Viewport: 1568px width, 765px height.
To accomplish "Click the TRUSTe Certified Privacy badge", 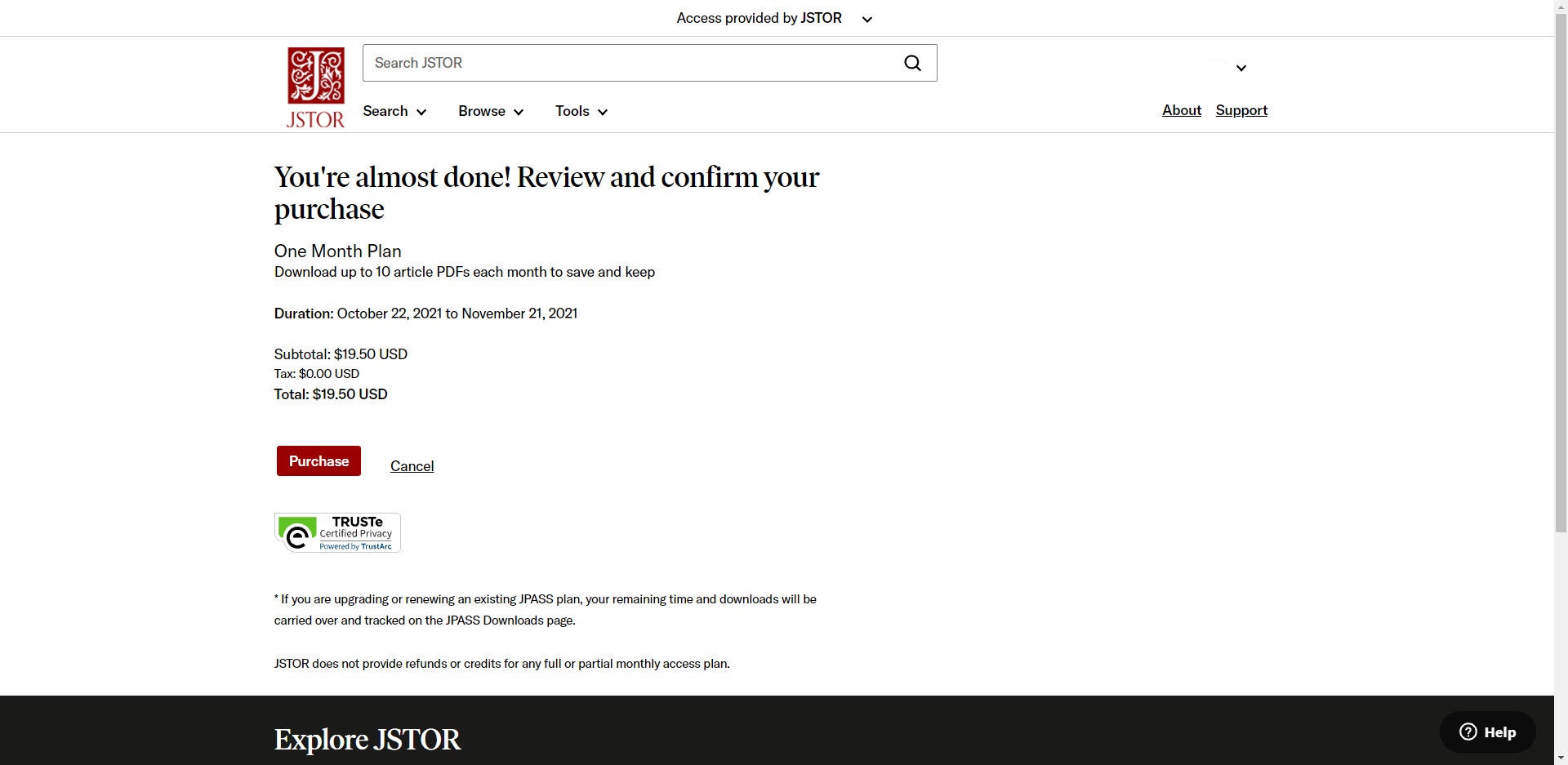I will (x=337, y=533).
